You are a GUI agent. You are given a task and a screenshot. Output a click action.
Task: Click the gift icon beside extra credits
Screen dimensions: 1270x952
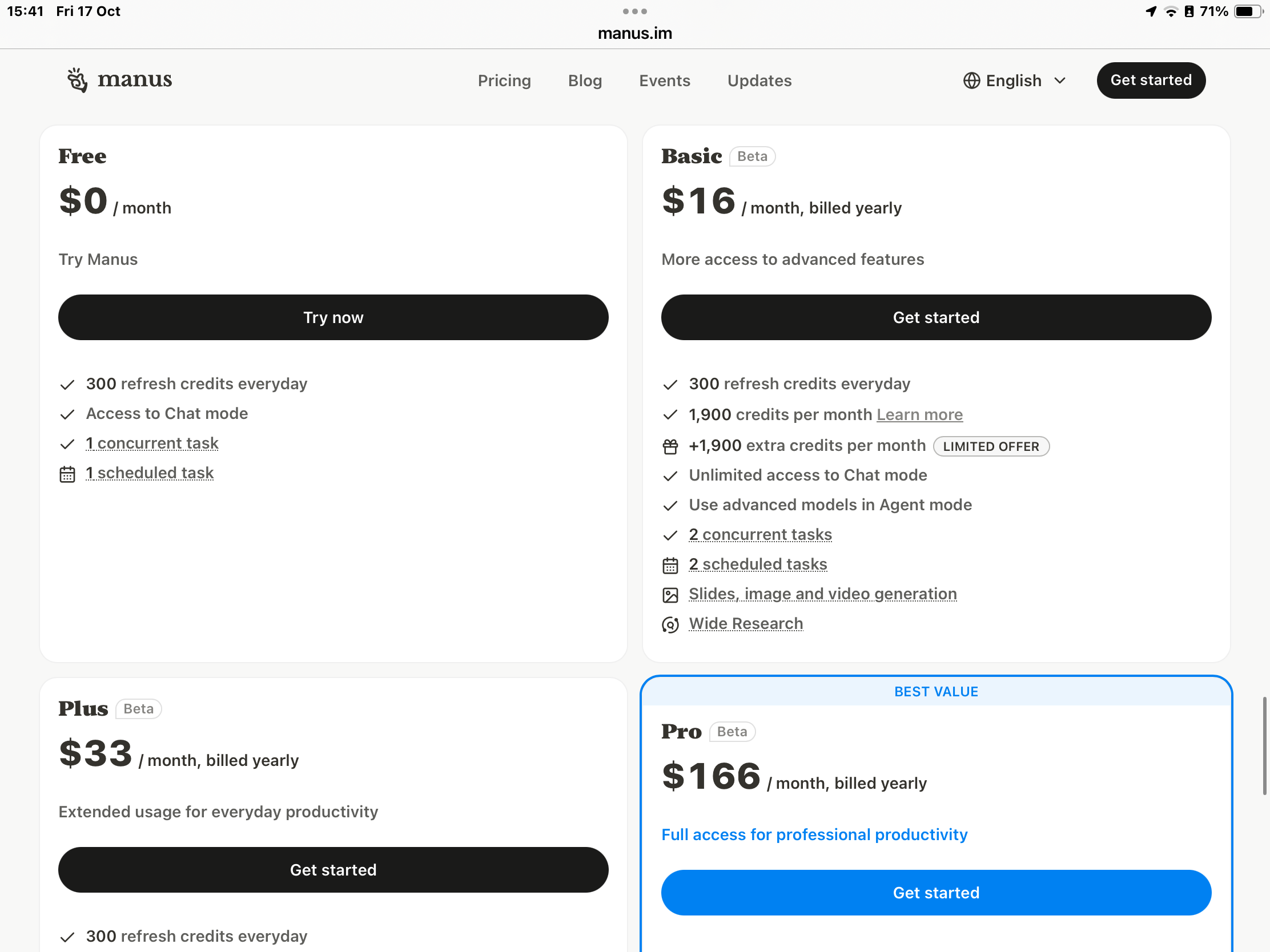[670, 446]
